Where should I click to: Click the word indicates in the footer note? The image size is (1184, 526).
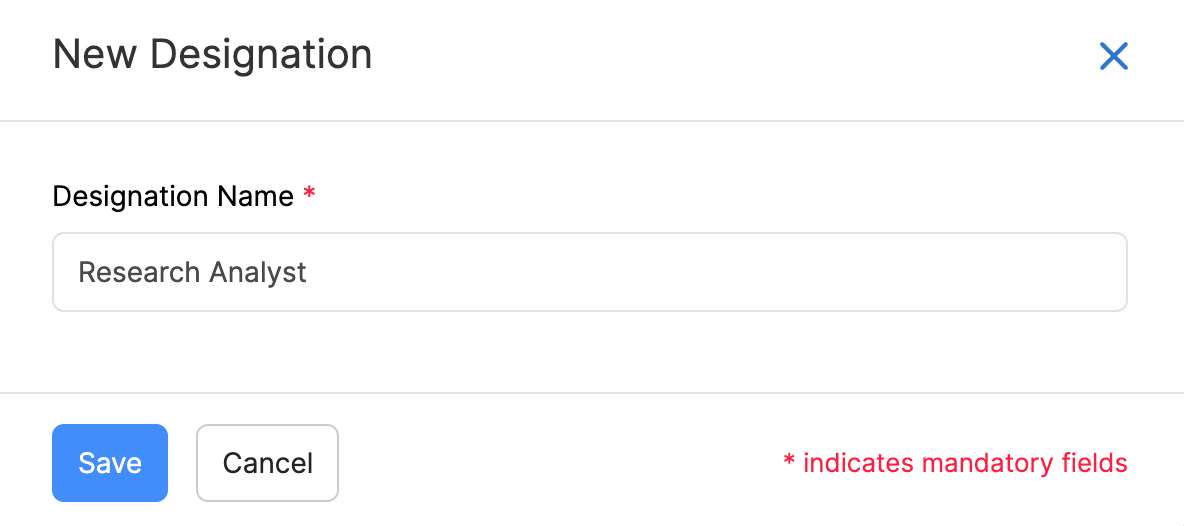tap(858, 463)
